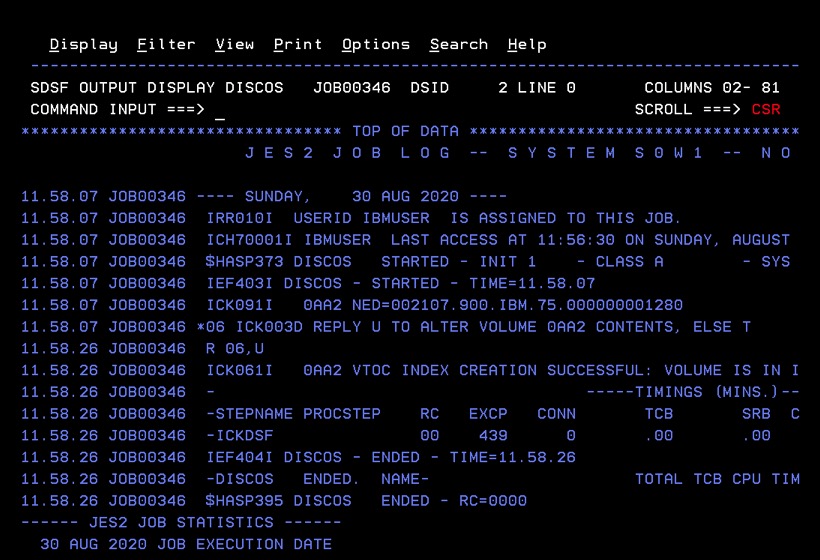Image resolution: width=820 pixels, height=560 pixels.
Task: Select the $HASP395 DISCOS ENDED RC=0000 line
Action: [274, 501]
